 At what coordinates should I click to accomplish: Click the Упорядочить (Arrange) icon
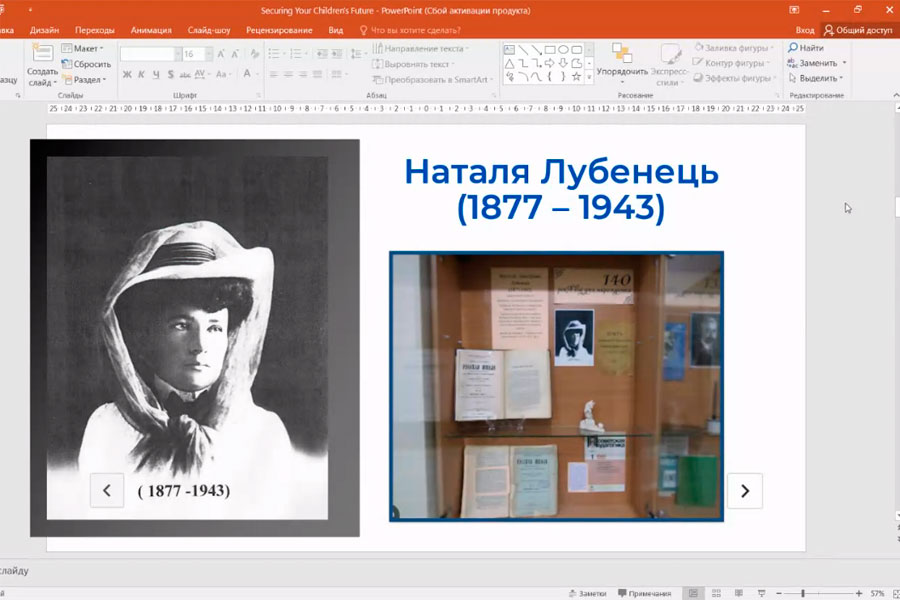coord(622,55)
